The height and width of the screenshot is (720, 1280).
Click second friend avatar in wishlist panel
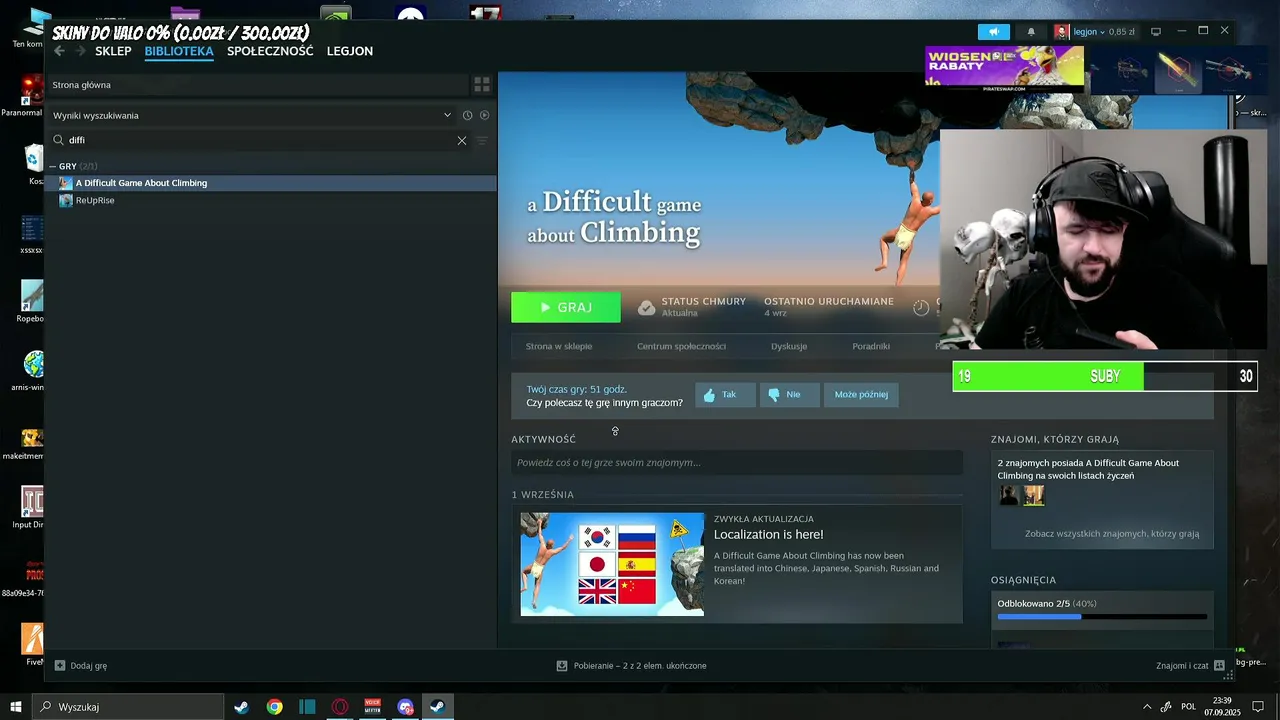point(1034,495)
